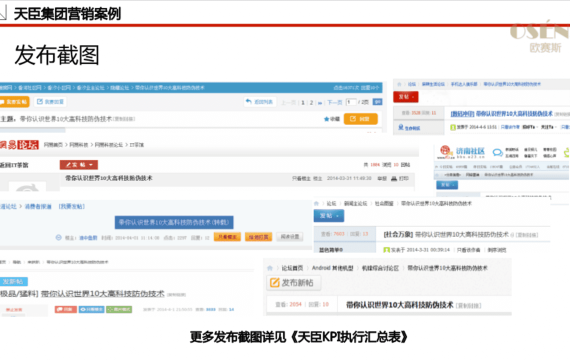This screenshot has width=570, height=360.
Task: Click the 发布截图 heading text
Action: 57,55
